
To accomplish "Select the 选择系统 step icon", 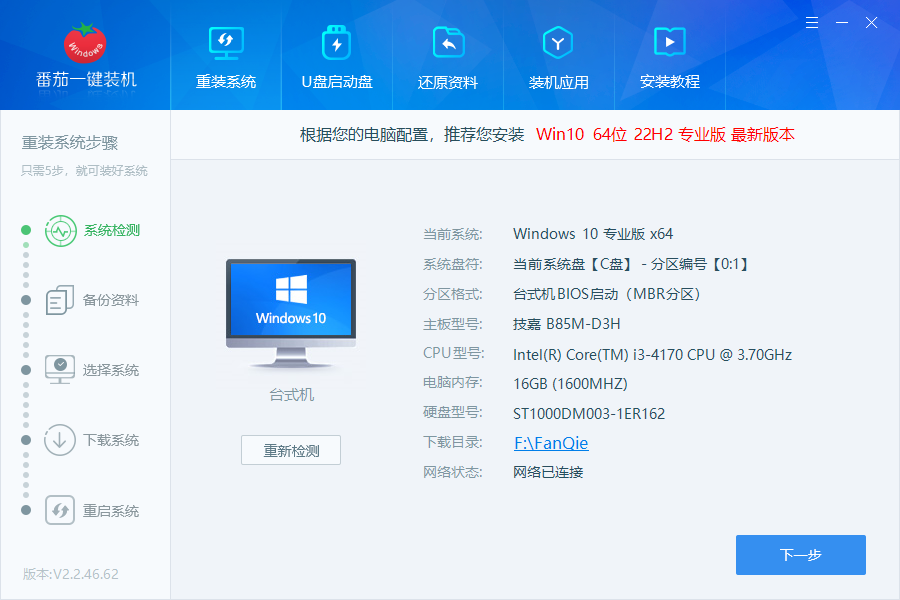I will (x=60, y=370).
